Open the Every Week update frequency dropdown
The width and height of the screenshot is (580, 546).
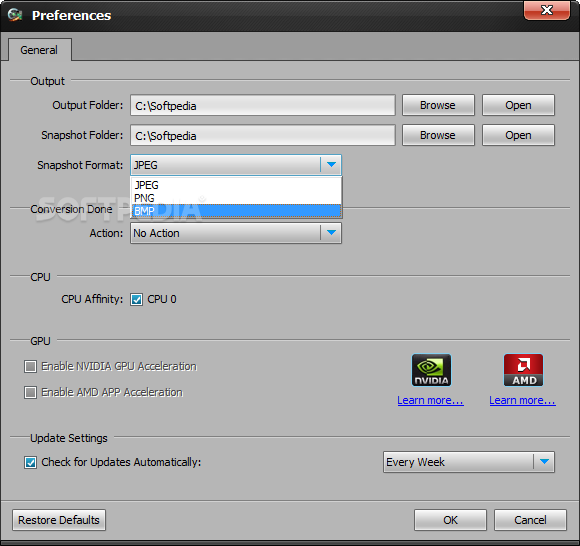tap(469, 462)
